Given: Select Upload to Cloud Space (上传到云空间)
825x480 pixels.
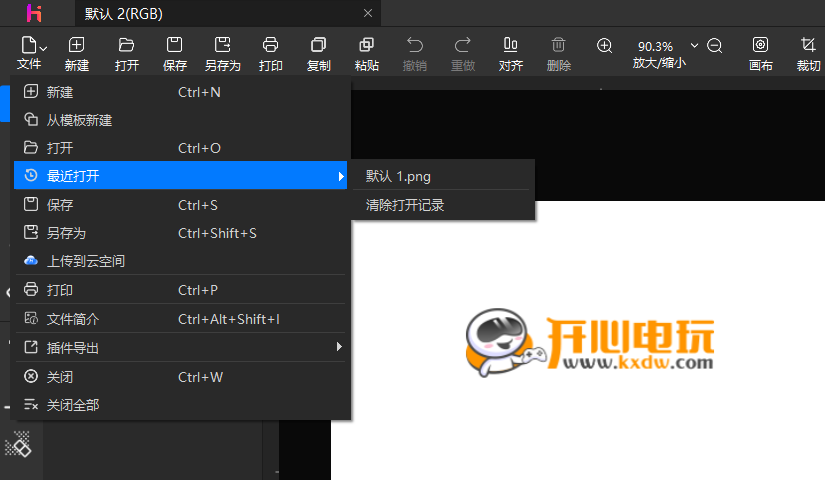Looking at the screenshot, I should (86, 261).
